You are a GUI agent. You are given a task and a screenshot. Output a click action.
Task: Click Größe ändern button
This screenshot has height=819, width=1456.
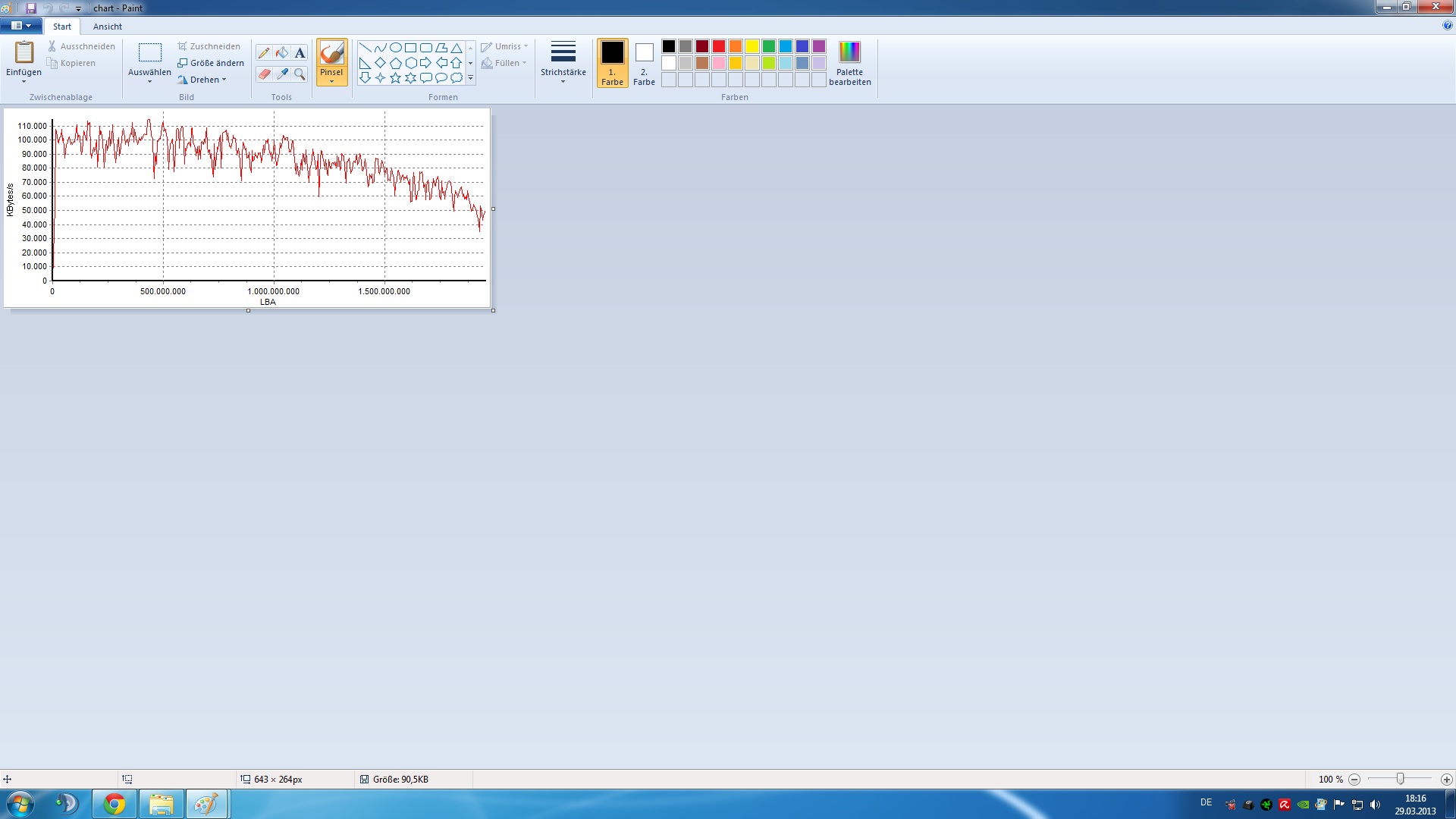tap(211, 63)
